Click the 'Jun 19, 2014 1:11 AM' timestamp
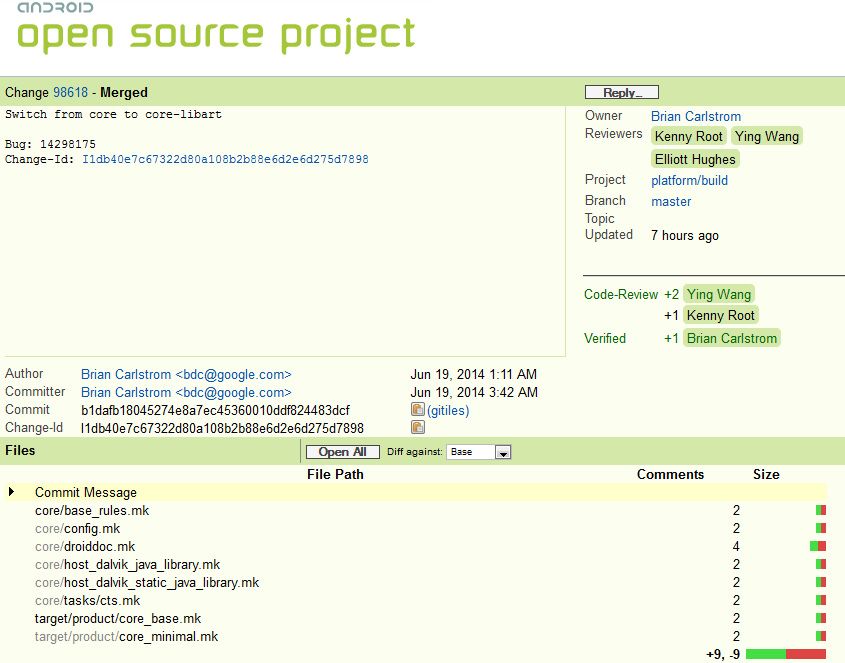This screenshot has width=845, height=663. click(x=474, y=374)
